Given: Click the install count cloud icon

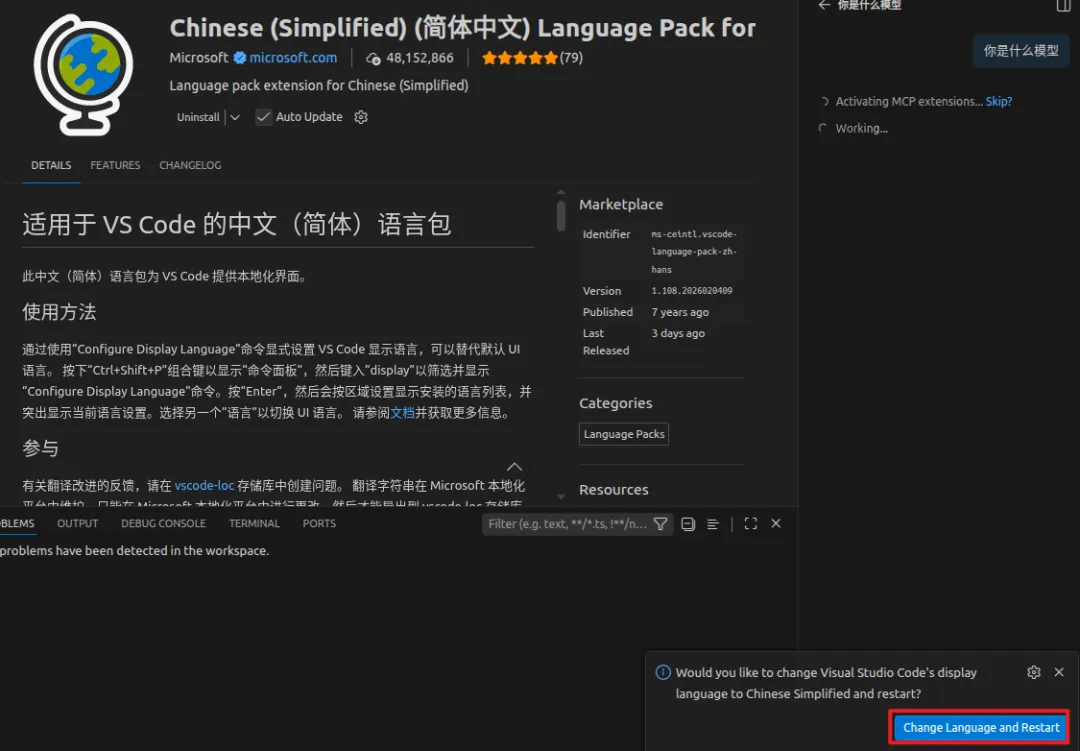Looking at the screenshot, I should point(373,59).
